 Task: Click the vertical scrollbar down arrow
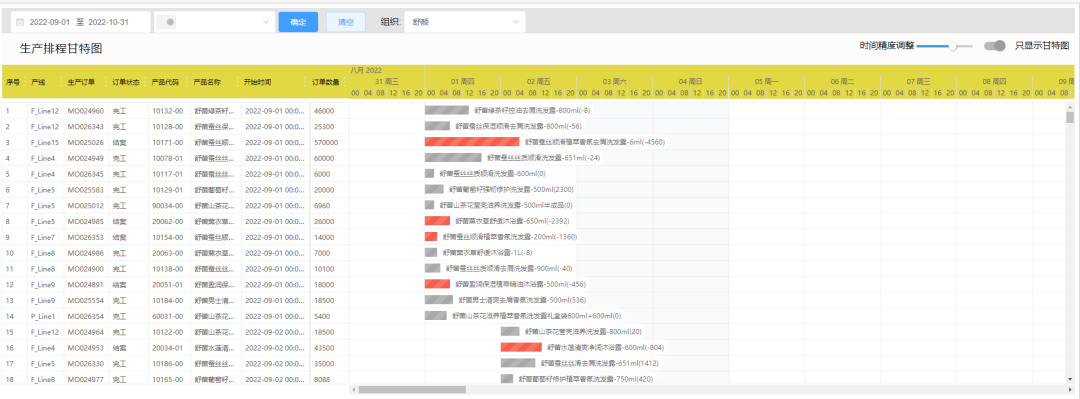click(1070, 379)
